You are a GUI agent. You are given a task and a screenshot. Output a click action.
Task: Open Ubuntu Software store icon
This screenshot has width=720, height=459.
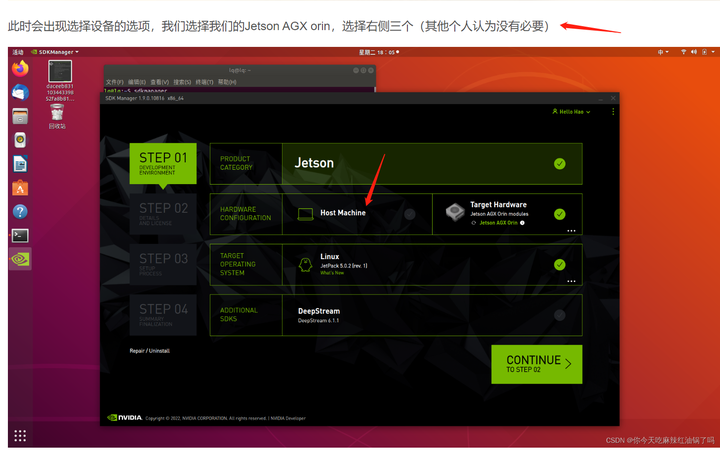(20, 188)
